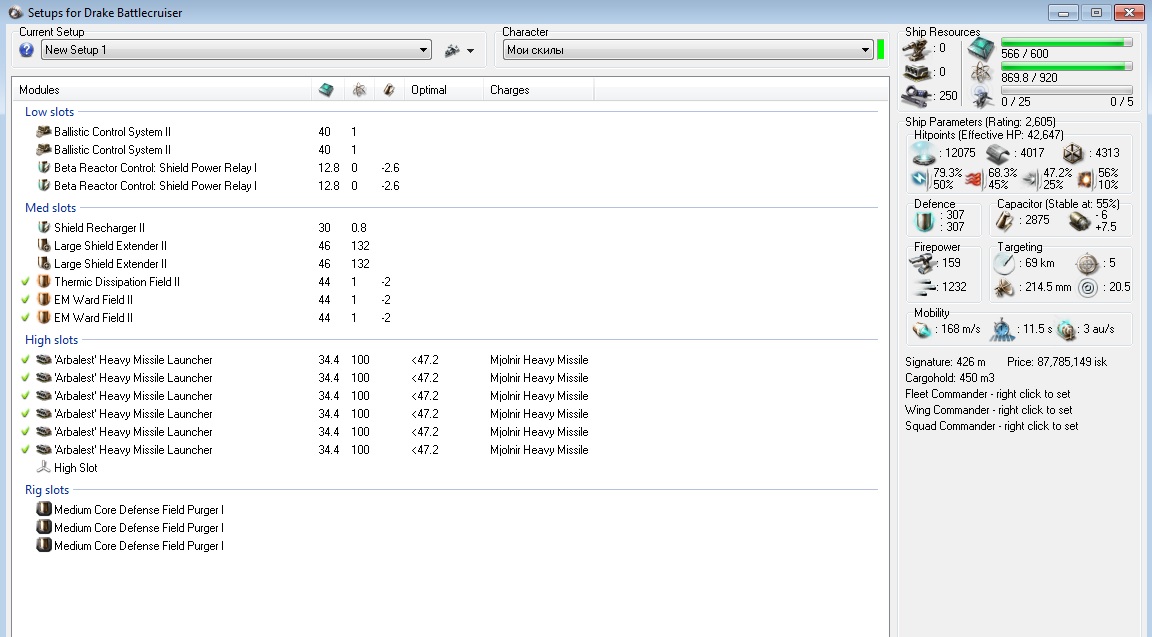The height and width of the screenshot is (637, 1152).
Task: Open the ship setup tools dropdown arrow
Action: pyautogui.click(x=470, y=51)
